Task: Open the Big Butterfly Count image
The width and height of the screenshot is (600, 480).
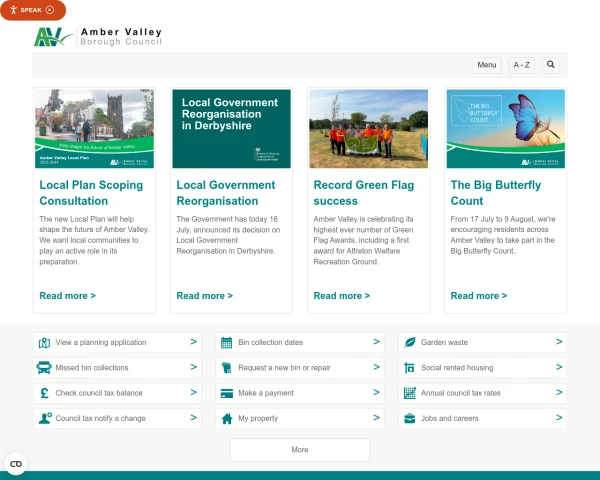Action: point(505,129)
